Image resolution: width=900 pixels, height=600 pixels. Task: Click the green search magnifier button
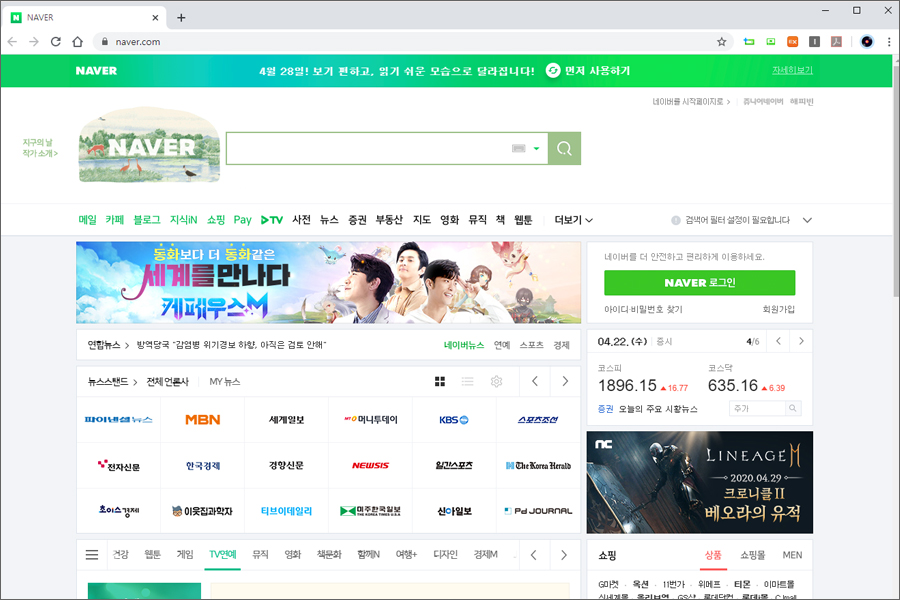pos(564,149)
